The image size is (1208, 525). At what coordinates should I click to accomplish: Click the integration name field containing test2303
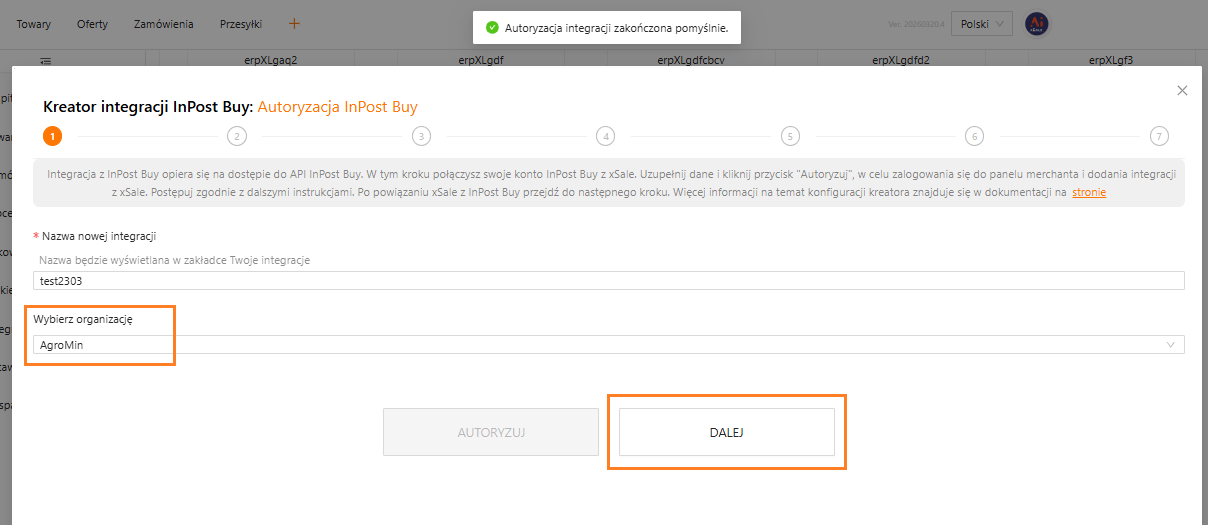coord(608,281)
